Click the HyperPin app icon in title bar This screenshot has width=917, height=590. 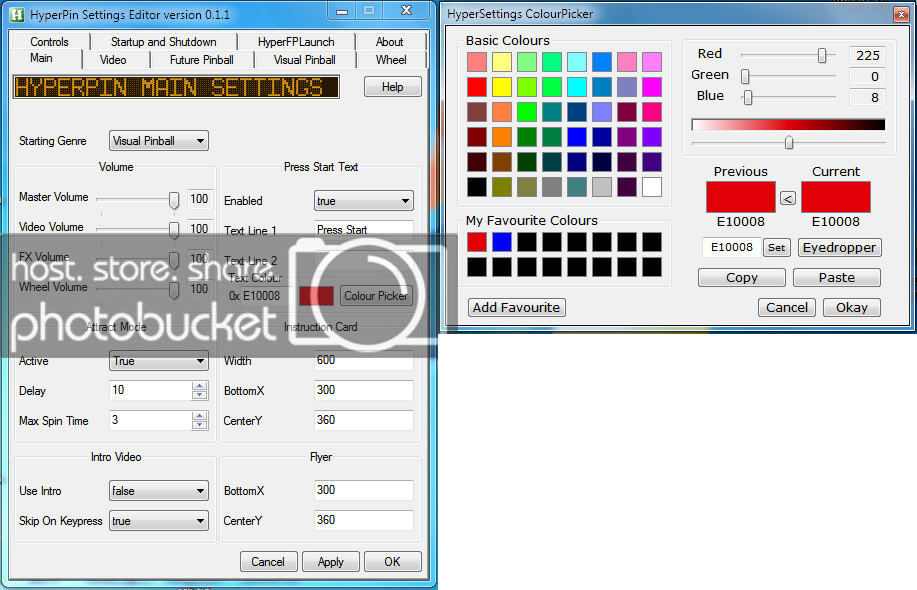(17, 15)
